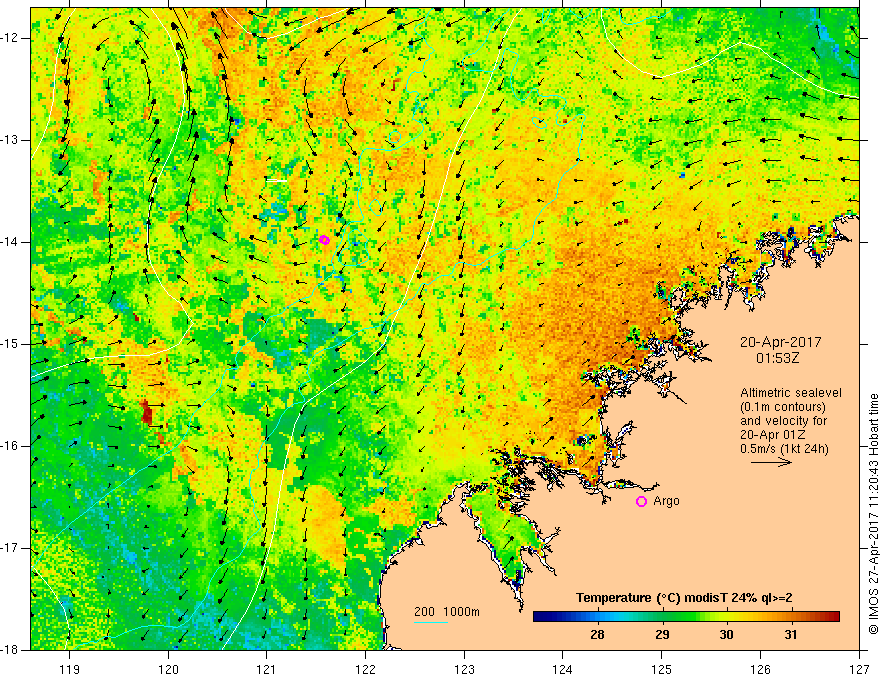Click latitude label -16
Screen dimensions: 880x680
[12, 446]
